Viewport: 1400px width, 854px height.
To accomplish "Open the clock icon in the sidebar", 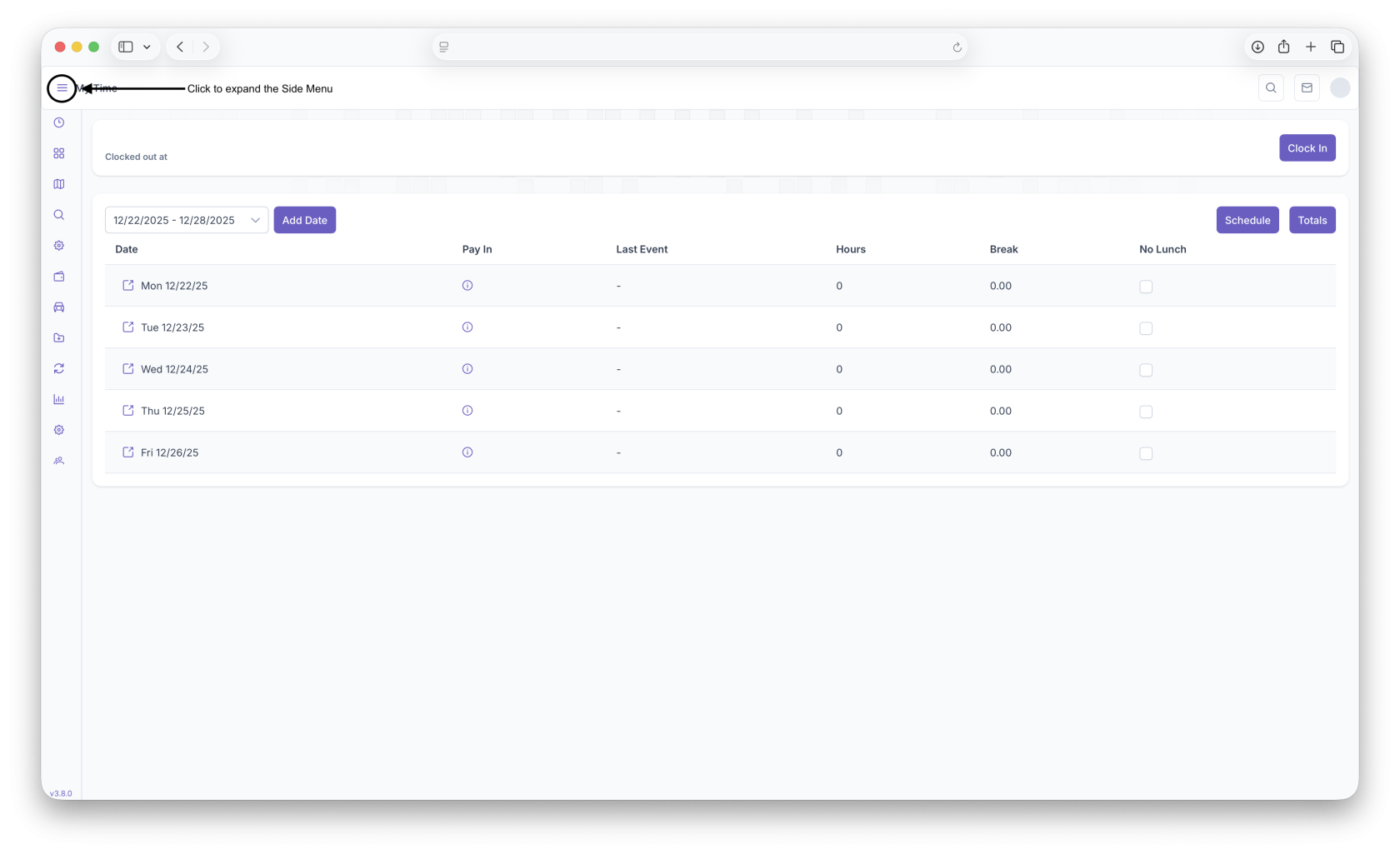I will [x=59, y=122].
